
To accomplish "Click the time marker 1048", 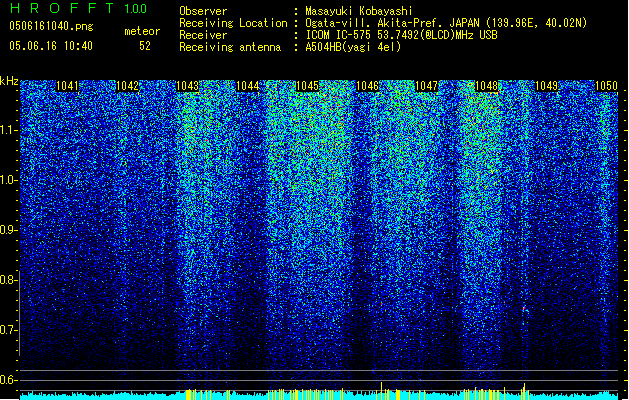I will point(487,86).
